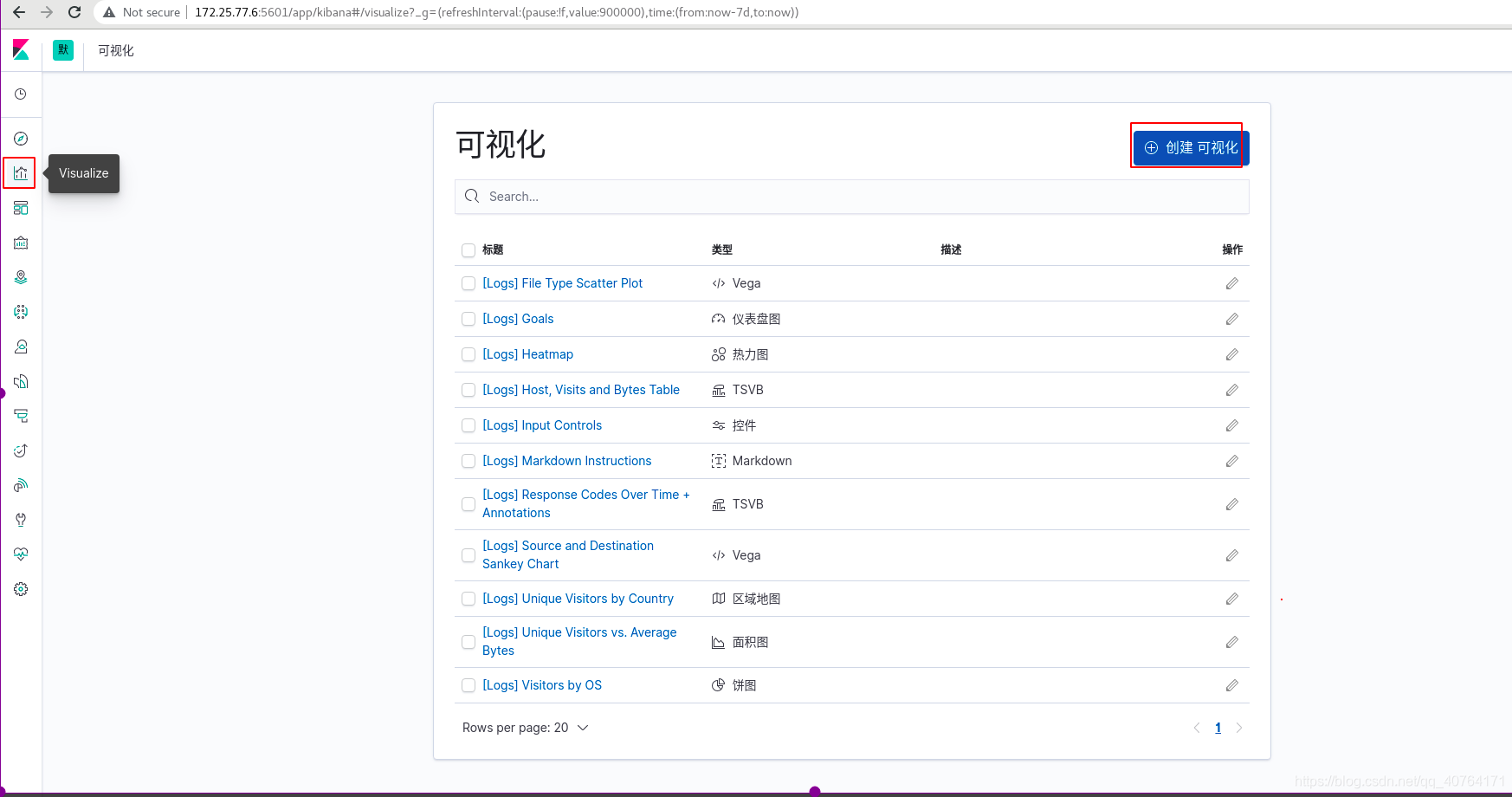
Task: Edit [Logs] Visitors by OS via pencil
Action: coord(1231,685)
